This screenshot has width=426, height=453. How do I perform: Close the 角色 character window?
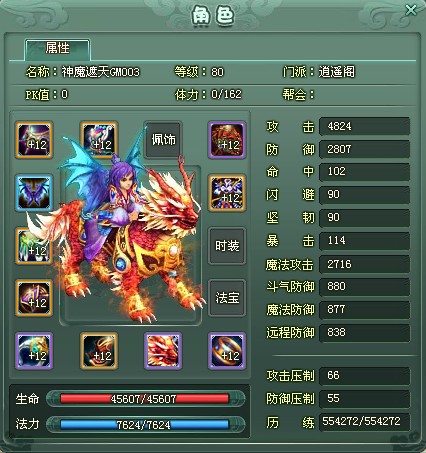[x=411, y=10]
